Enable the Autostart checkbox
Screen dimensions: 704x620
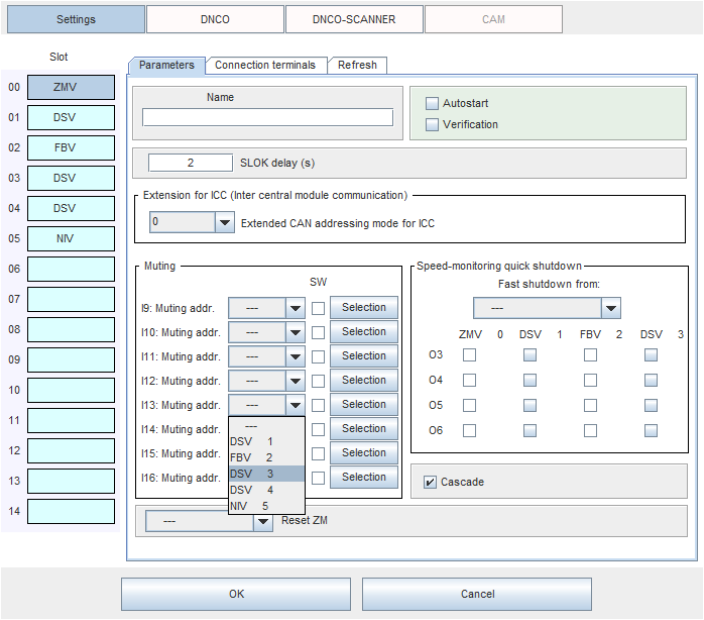(432, 103)
